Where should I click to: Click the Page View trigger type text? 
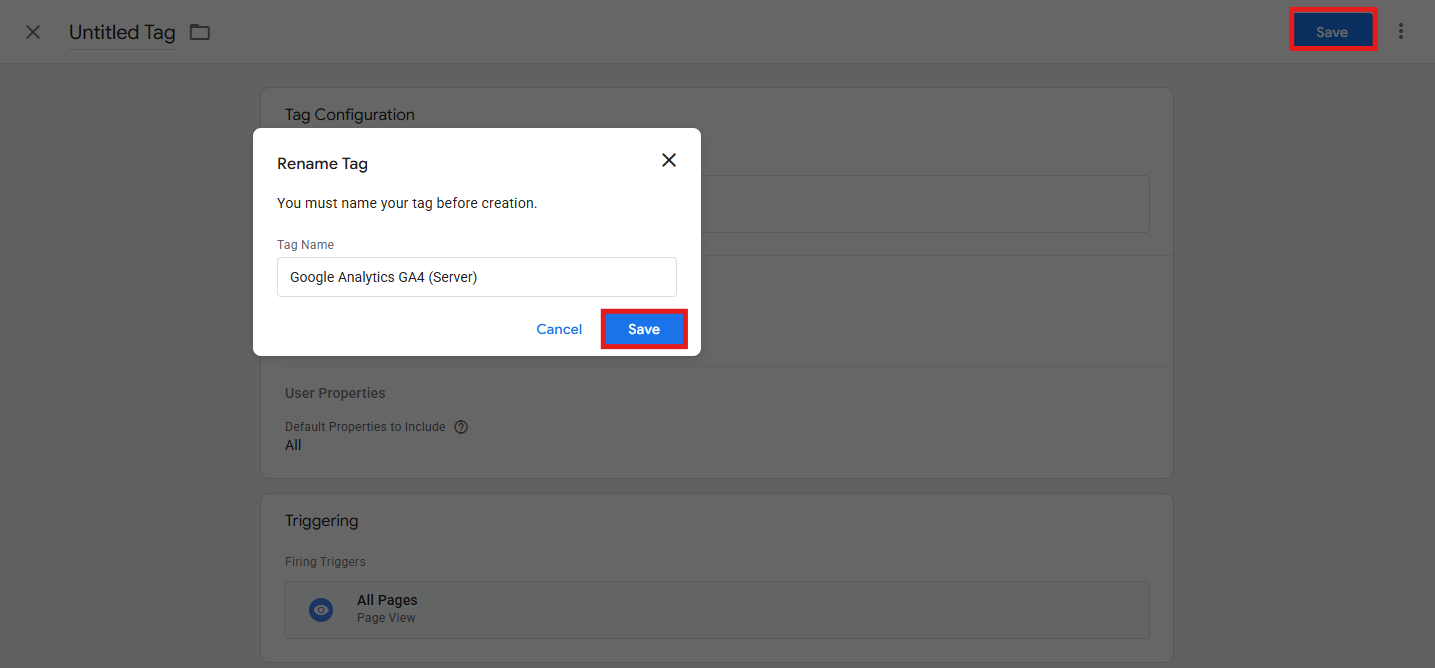tap(386, 618)
